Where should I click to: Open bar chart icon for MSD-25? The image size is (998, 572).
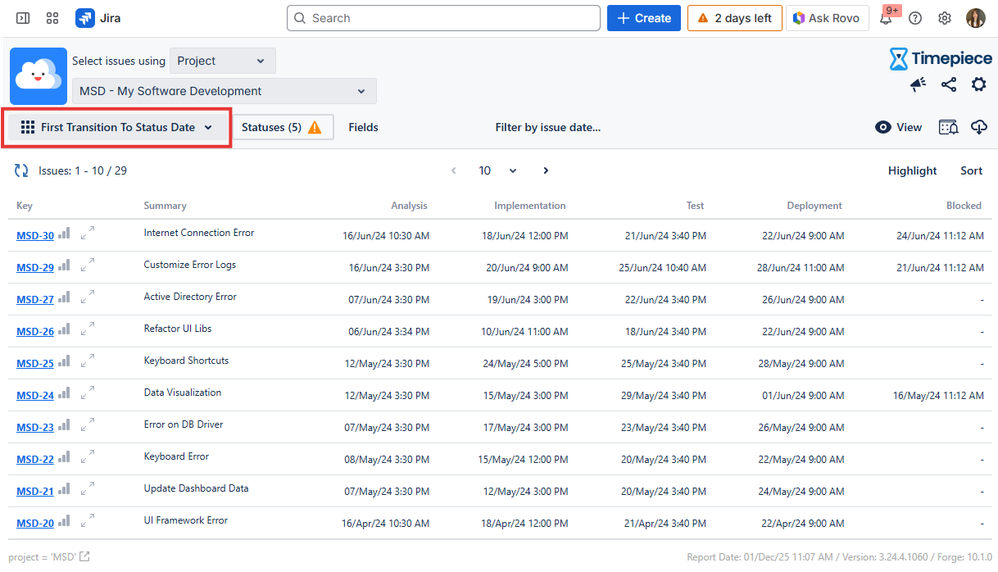(x=64, y=362)
